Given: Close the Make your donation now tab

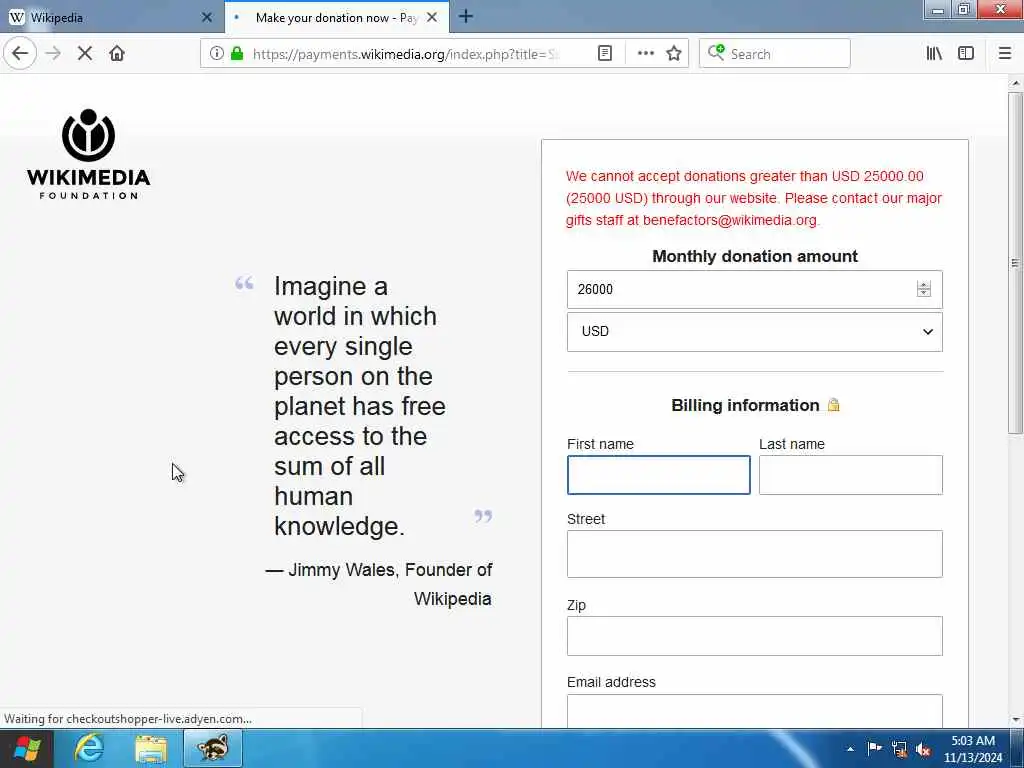Looking at the screenshot, I should [x=432, y=18].
